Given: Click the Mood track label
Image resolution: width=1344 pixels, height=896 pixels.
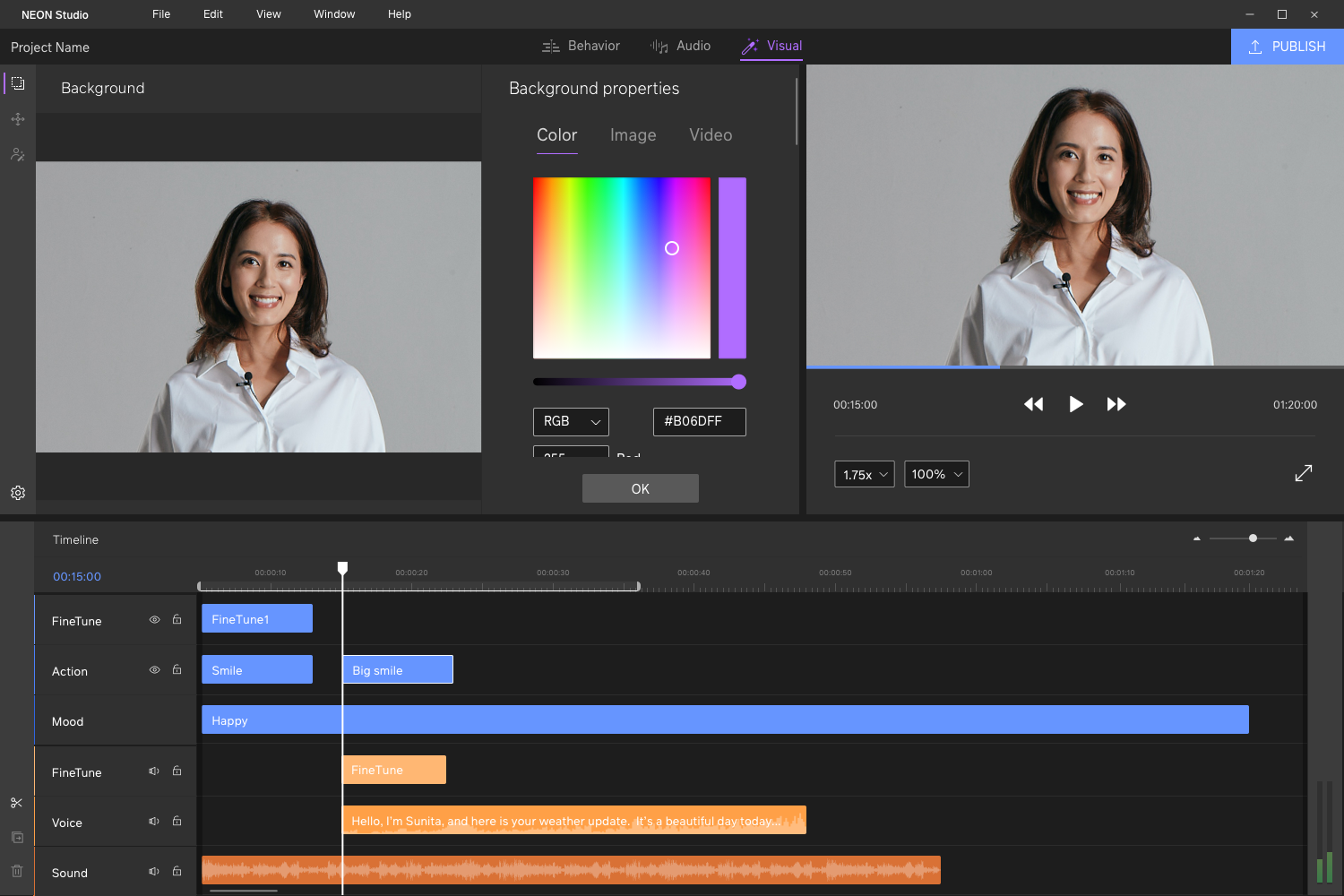Looking at the screenshot, I should (x=68, y=721).
